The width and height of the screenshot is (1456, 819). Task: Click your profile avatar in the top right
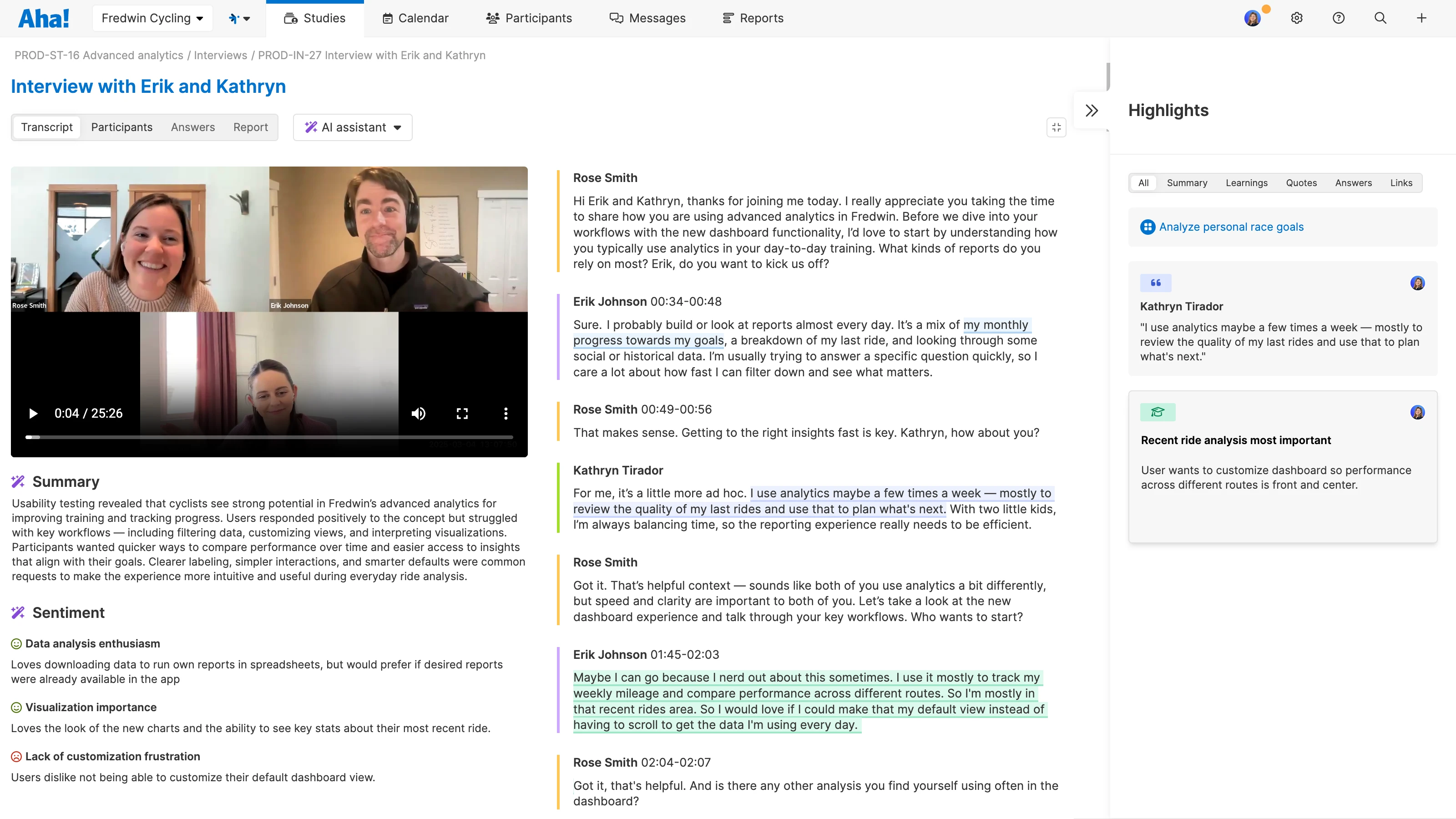click(1253, 18)
